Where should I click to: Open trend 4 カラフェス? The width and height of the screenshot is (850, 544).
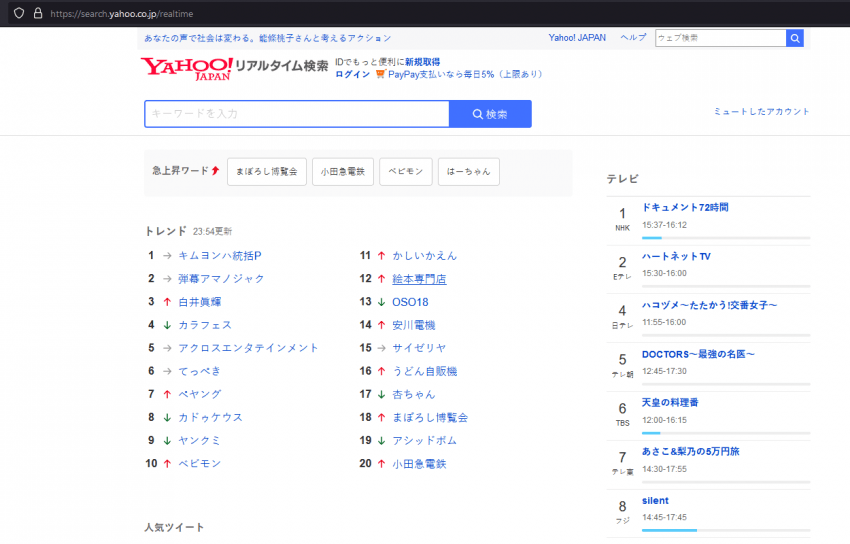coord(205,325)
